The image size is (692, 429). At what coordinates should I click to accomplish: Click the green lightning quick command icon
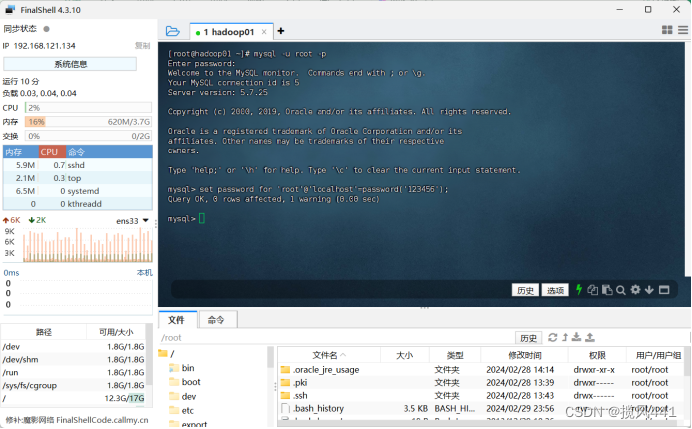click(x=579, y=290)
